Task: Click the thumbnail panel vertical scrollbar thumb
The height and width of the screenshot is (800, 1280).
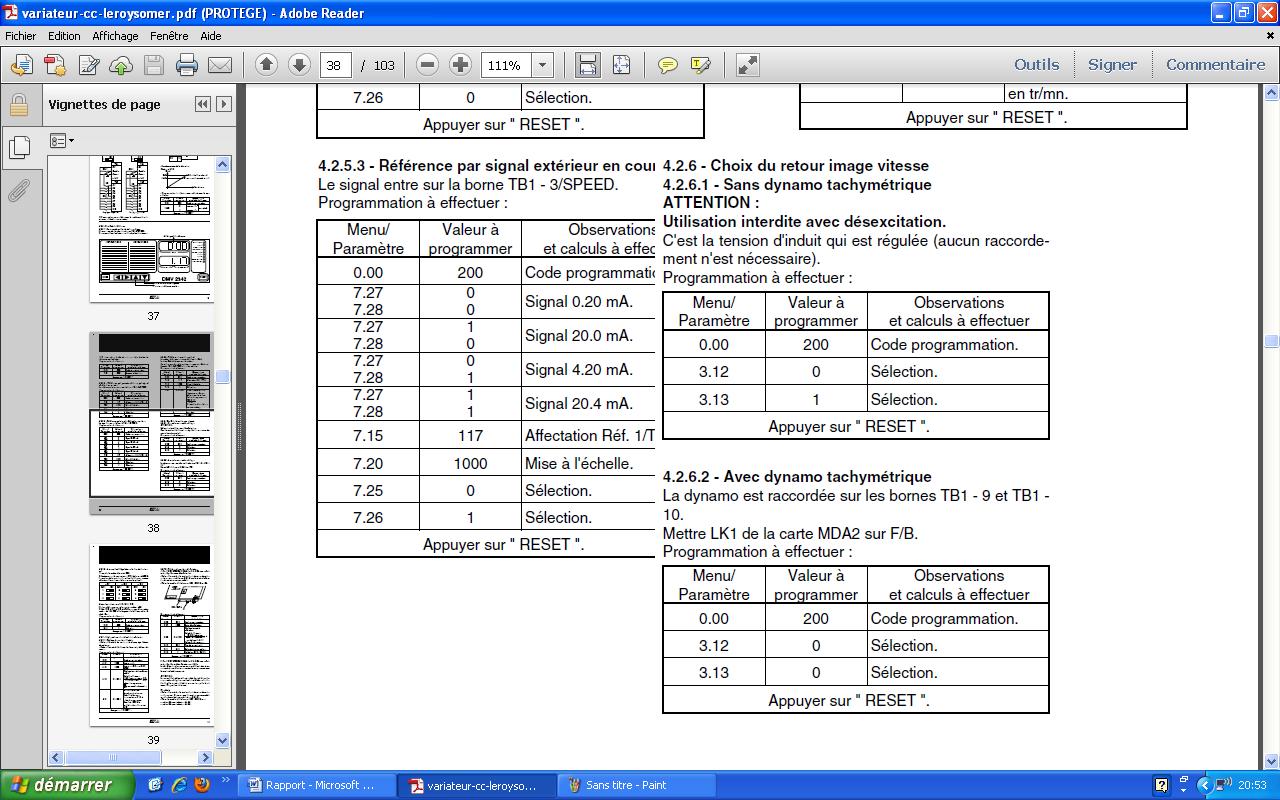Action: pos(223,377)
